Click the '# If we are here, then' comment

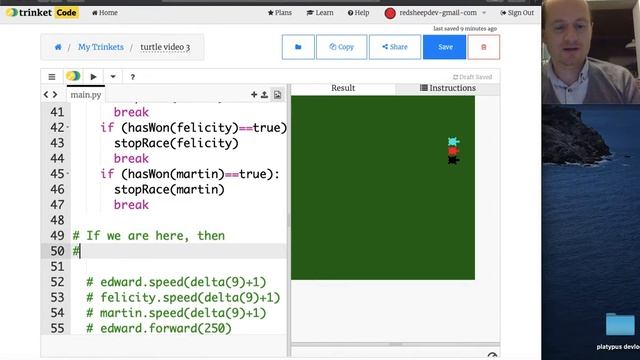(x=149, y=236)
